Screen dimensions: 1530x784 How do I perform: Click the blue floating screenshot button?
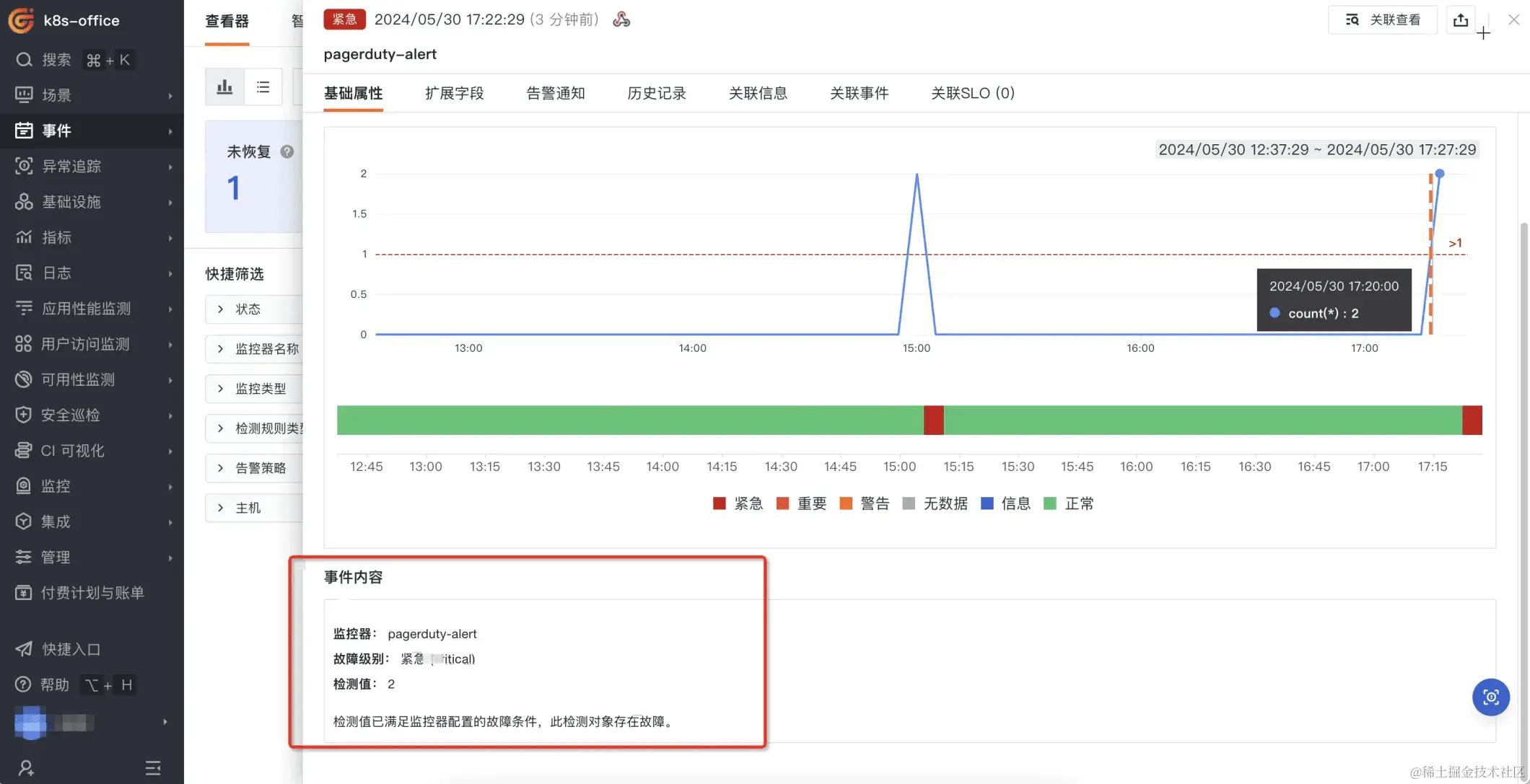click(1490, 697)
